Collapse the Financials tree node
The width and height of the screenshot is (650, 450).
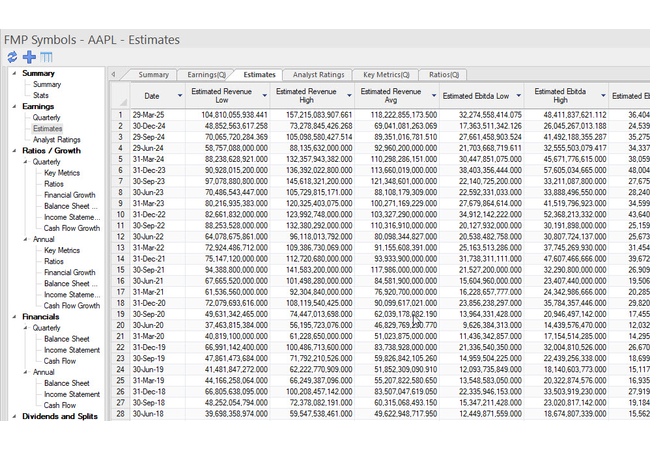click(15, 317)
